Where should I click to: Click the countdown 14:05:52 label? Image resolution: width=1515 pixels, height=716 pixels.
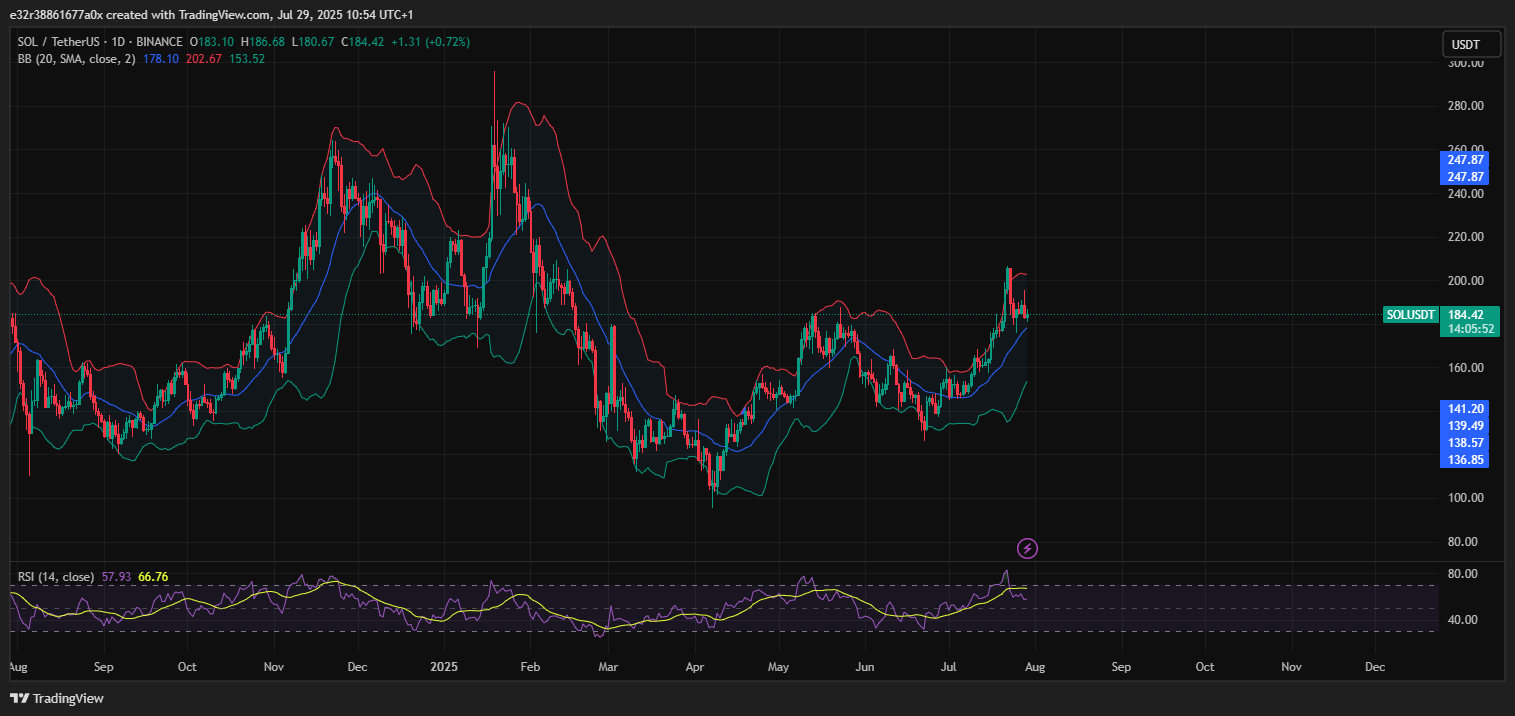tap(1469, 328)
